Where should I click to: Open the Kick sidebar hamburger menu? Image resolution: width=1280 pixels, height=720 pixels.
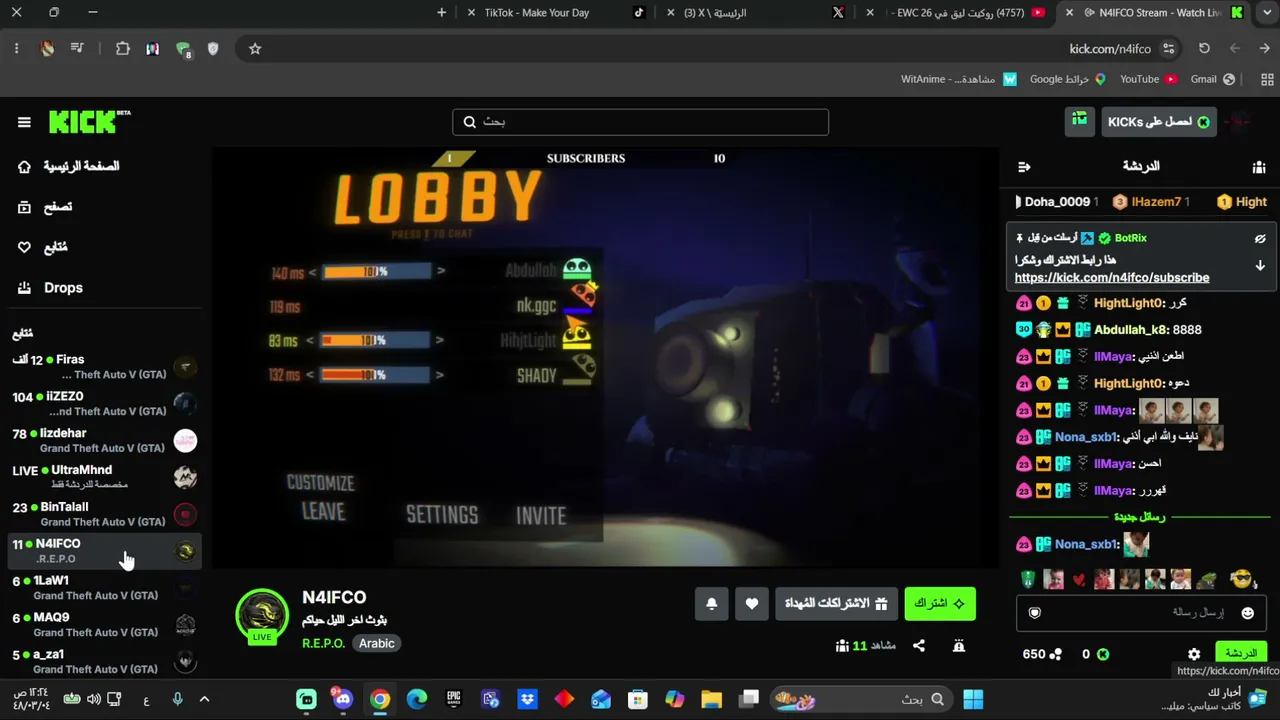pyautogui.click(x=24, y=122)
